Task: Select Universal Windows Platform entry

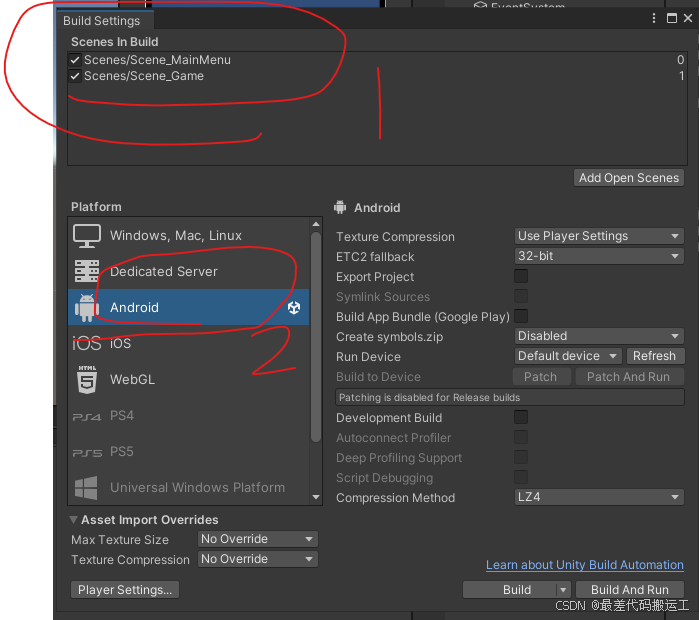Action: (189, 488)
